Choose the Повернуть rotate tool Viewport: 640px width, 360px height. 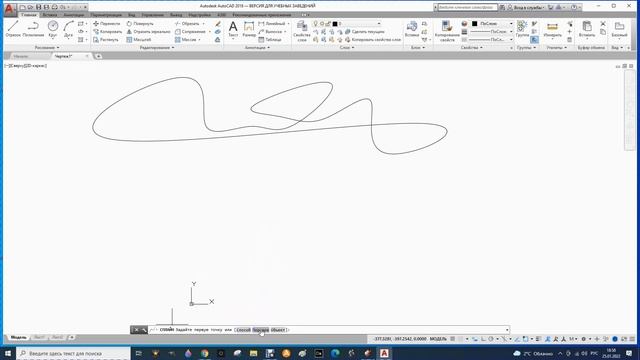[140, 24]
